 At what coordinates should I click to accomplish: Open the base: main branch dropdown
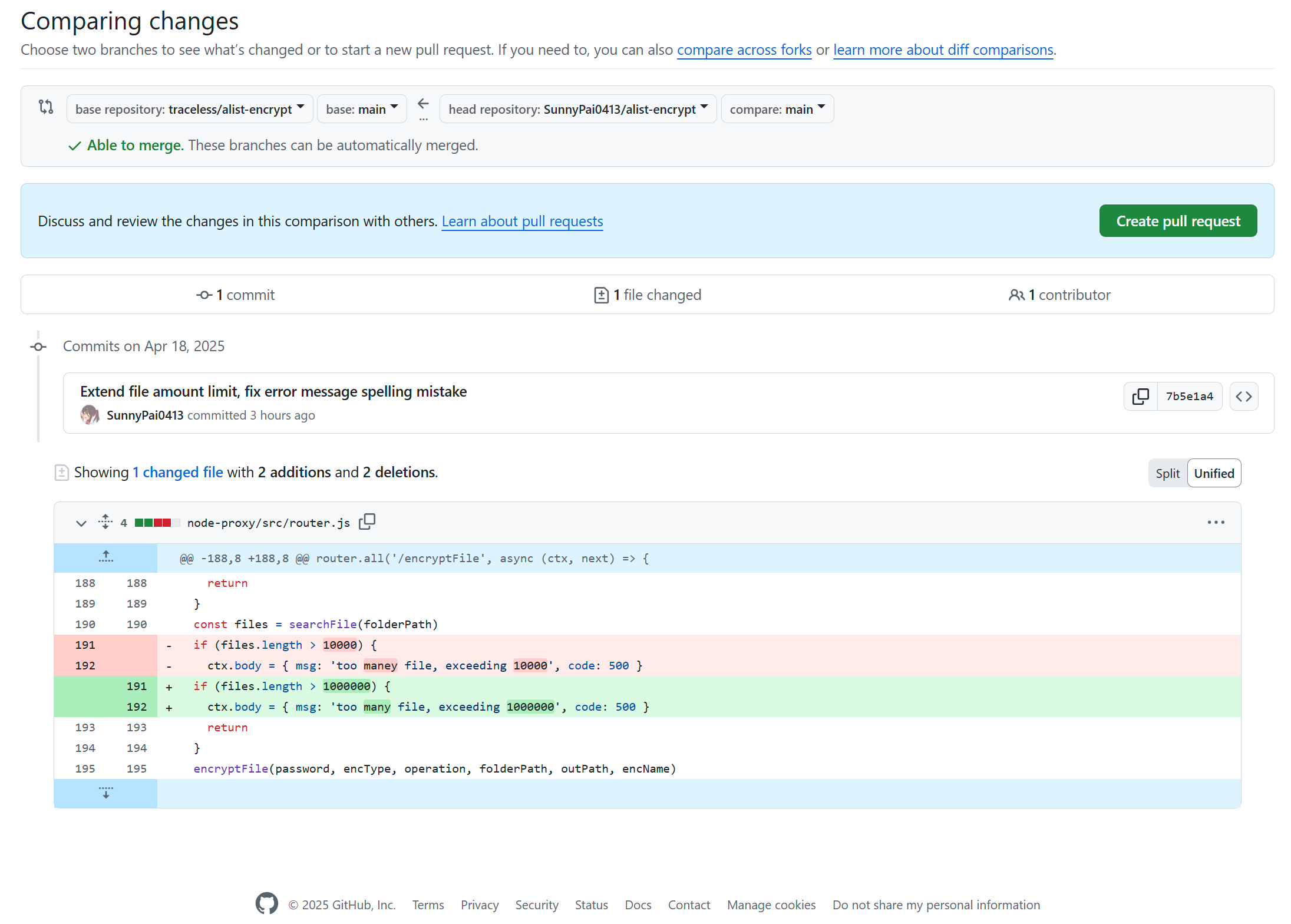(362, 109)
